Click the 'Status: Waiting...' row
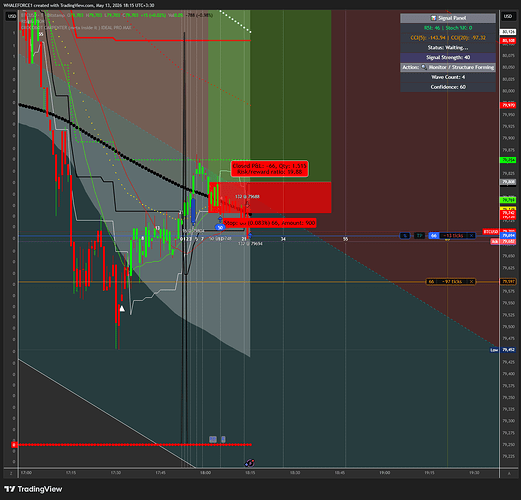Screen dimensions: 521x500 448,48
